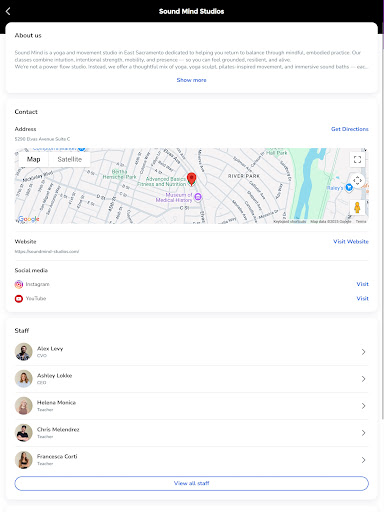Click the Sound Mind Studios header title

(x=191, y=11)
